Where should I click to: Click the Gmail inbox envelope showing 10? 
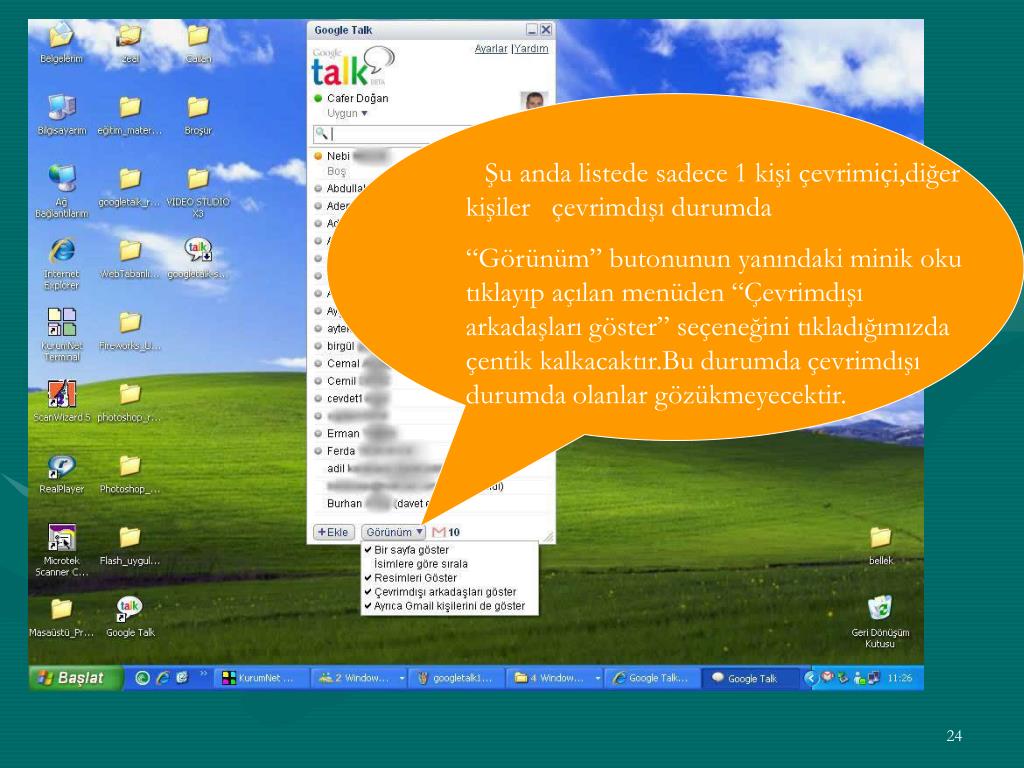pos(446,532)
